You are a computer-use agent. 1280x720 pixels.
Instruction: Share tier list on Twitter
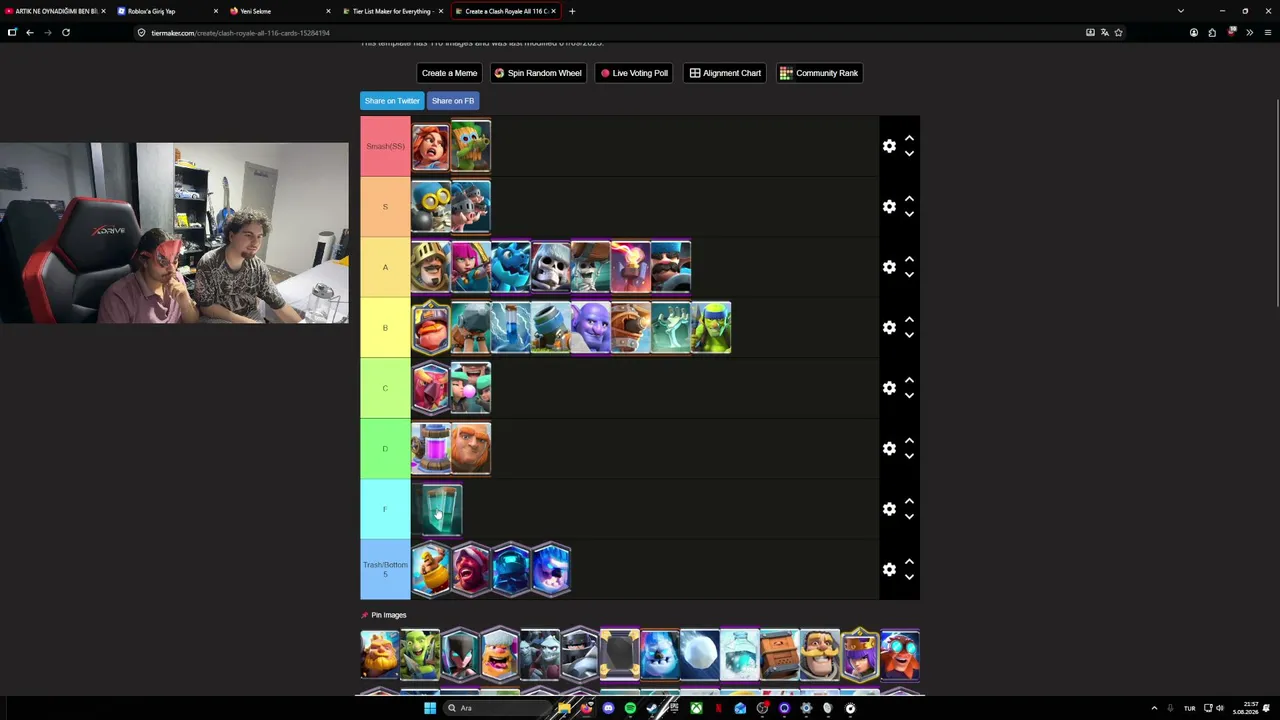coord(392,101)
